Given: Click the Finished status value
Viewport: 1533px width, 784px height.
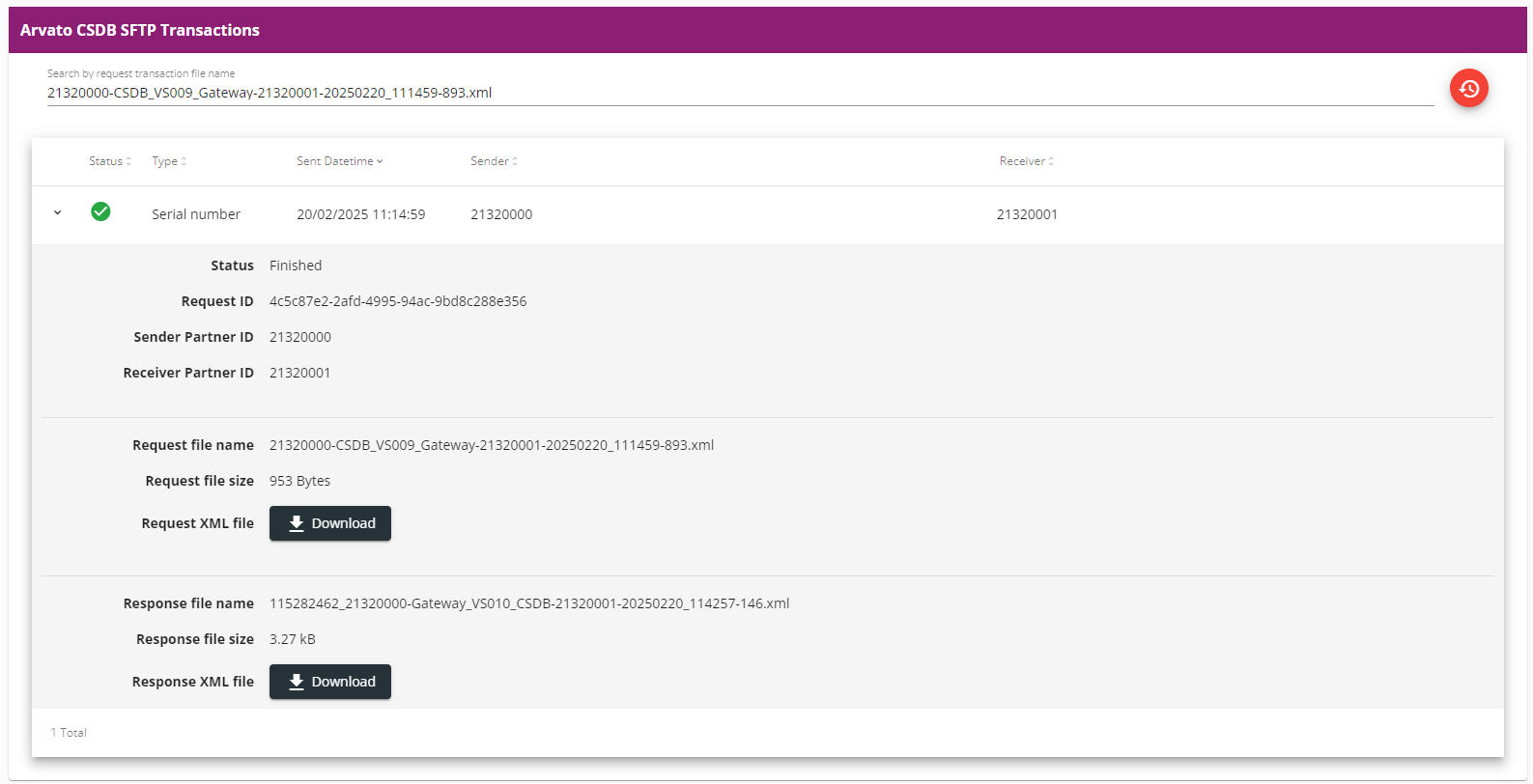Looking at the screenshot, I should [296, 266].
